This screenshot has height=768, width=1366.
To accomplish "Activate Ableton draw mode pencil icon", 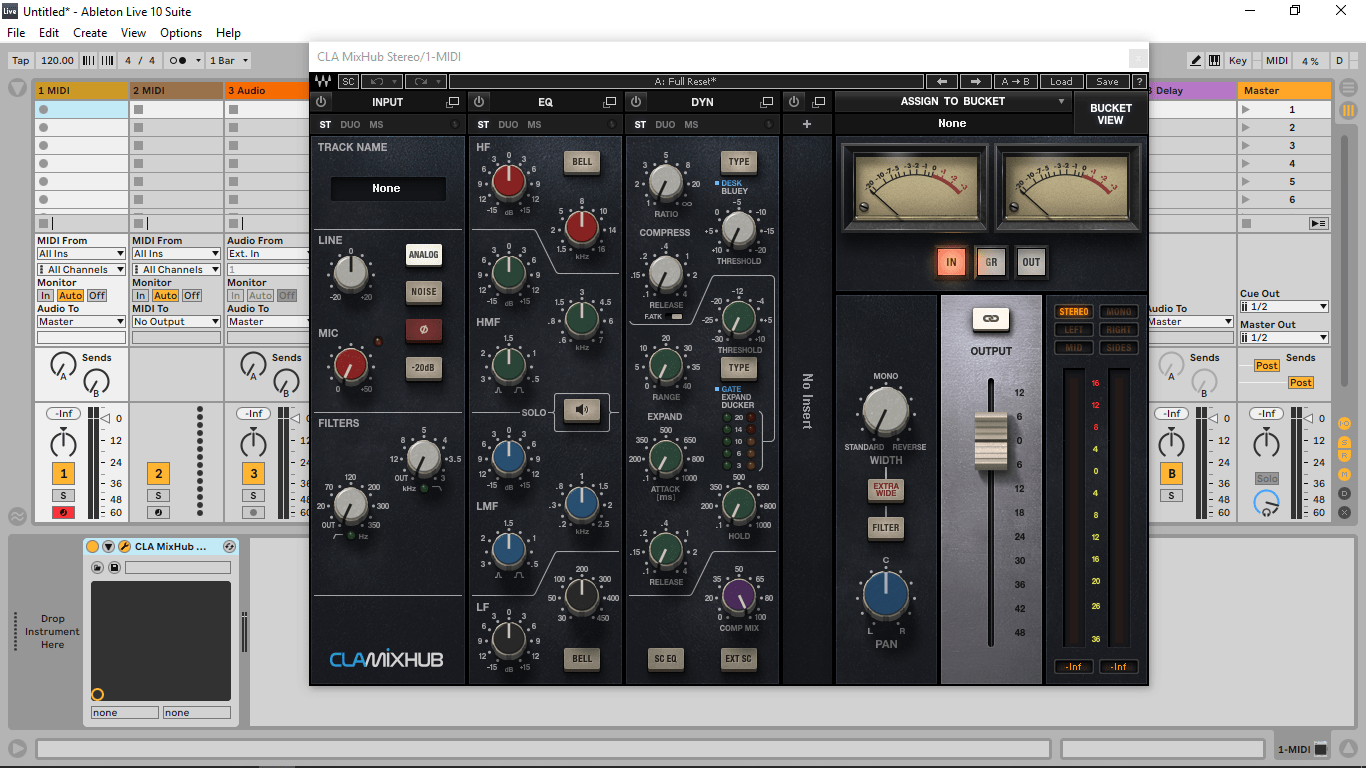I will pos(1196,61).
